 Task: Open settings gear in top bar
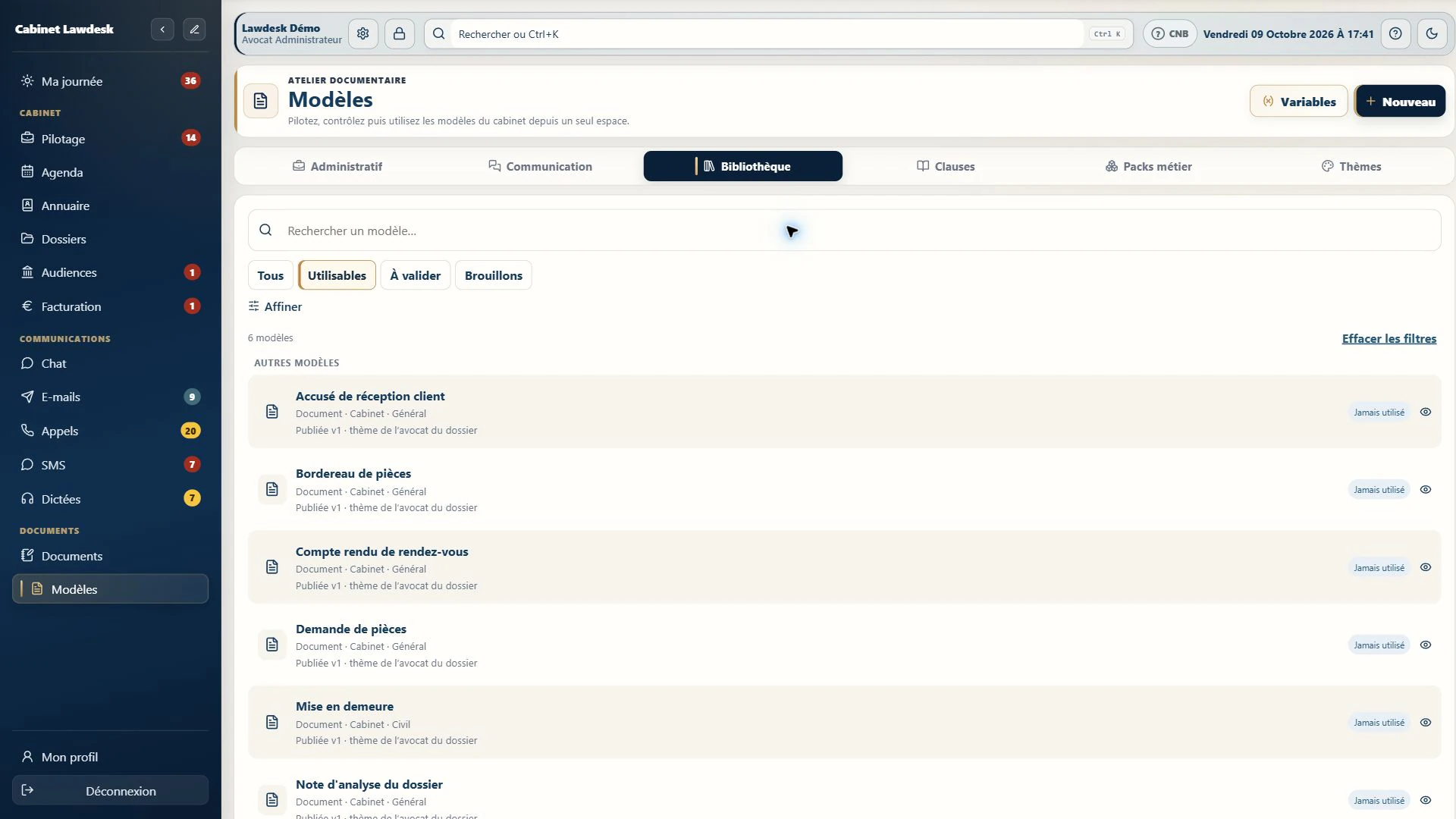363,34
